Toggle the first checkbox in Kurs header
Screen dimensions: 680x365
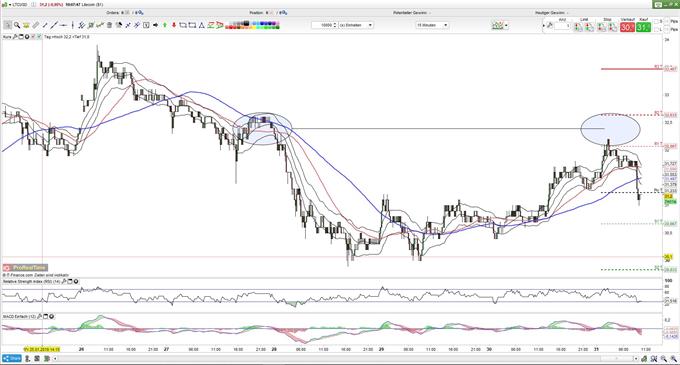tap(33, 37)
